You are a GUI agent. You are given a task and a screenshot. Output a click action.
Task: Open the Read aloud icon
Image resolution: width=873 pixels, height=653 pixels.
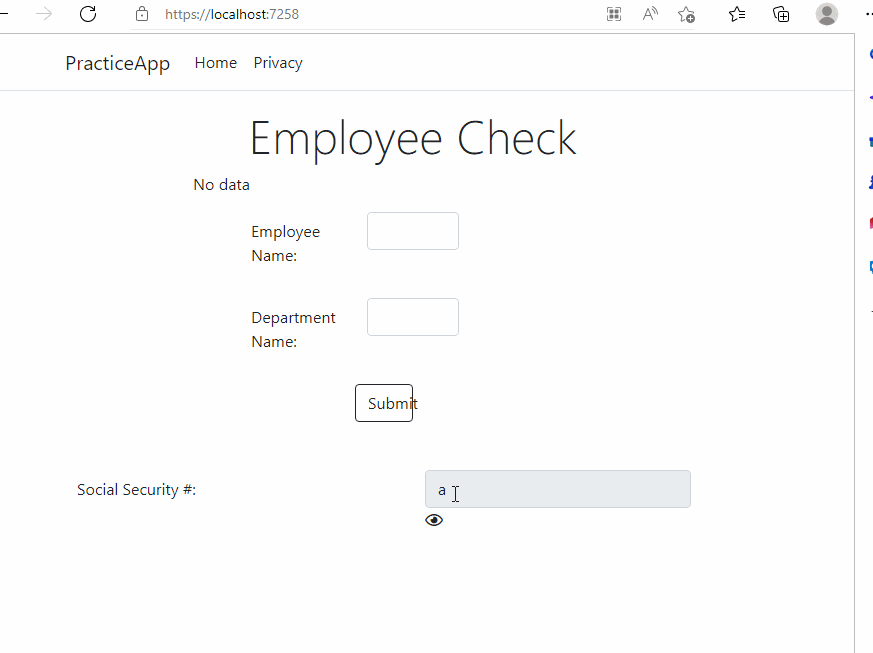click(650, 14)
